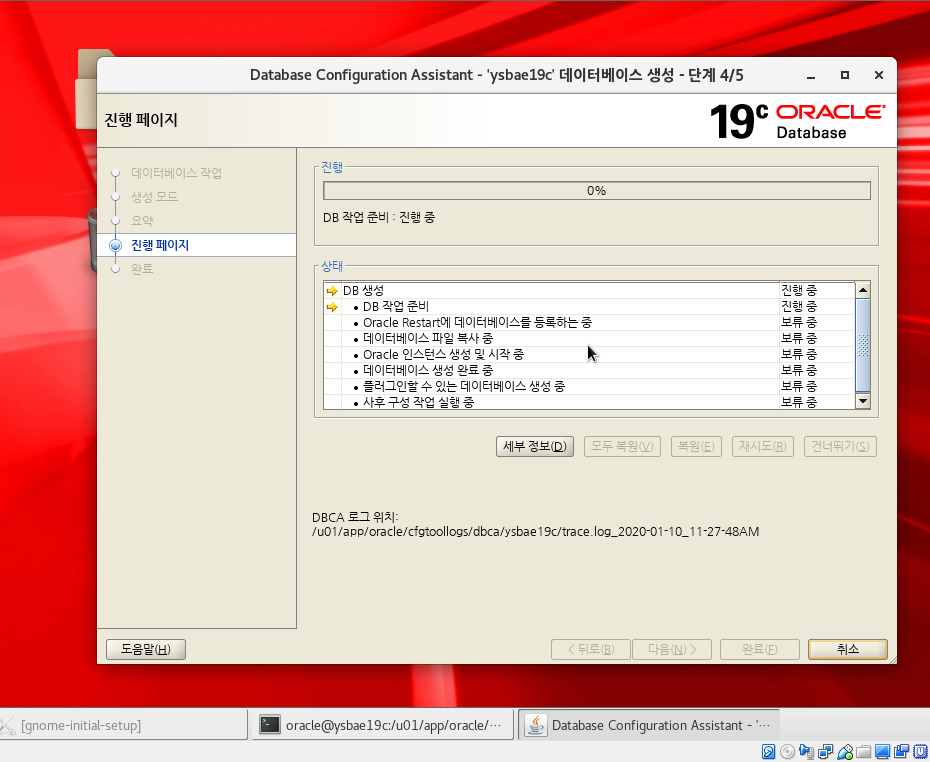
Task: Click the VirtualBox recording status icon
Action: coord(902,752)
